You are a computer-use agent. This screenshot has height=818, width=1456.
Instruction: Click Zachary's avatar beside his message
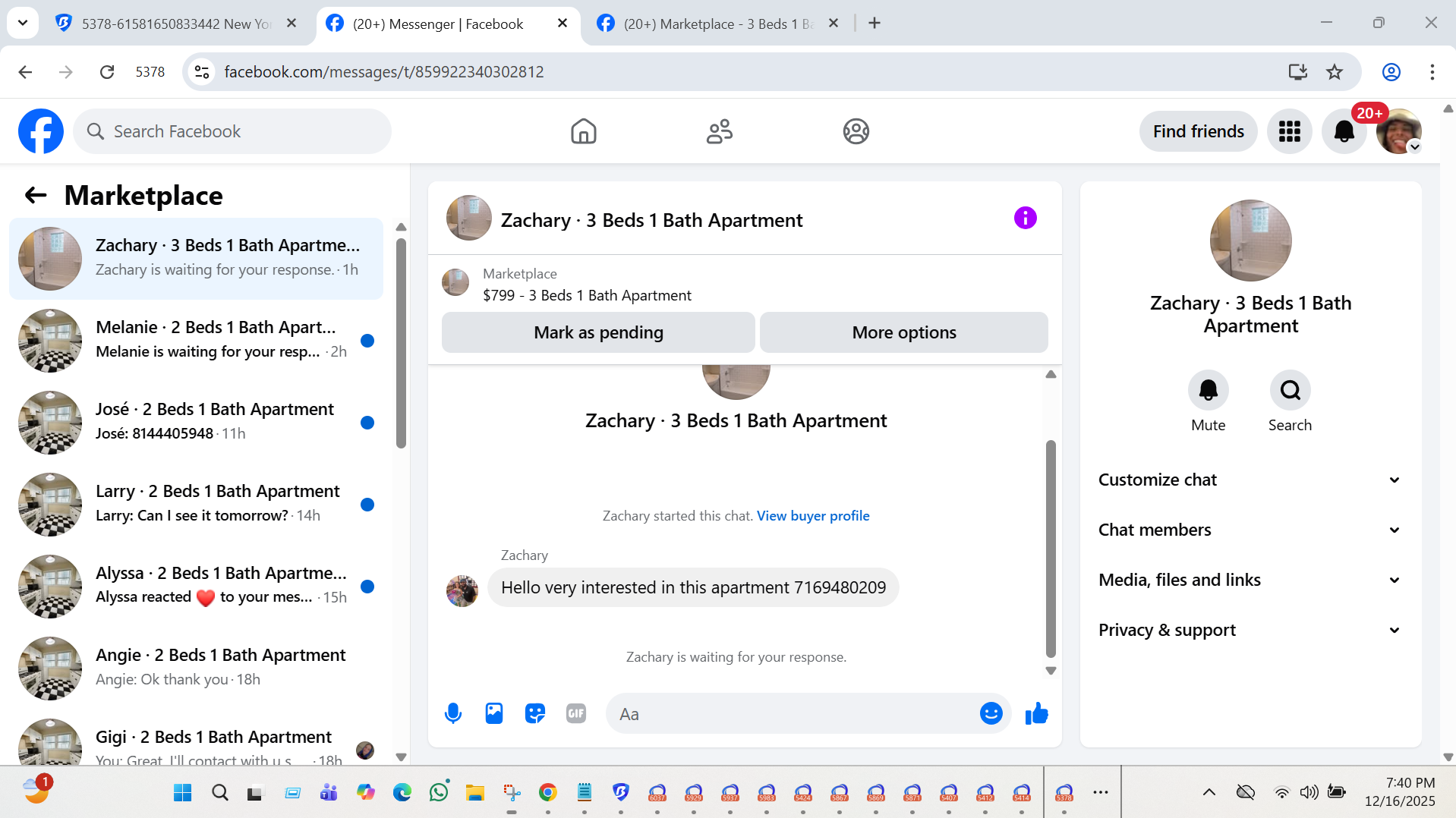point(462,591)
